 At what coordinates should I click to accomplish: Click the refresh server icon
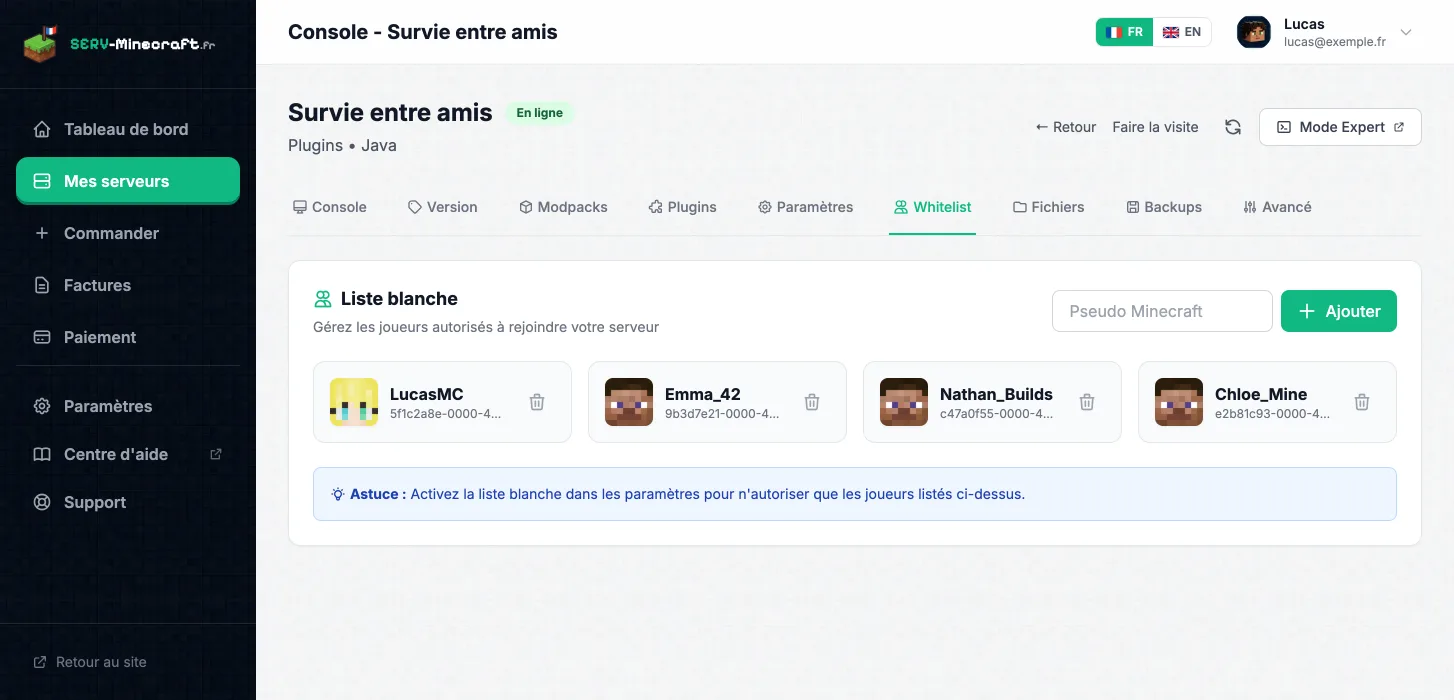pos(1233,127)
